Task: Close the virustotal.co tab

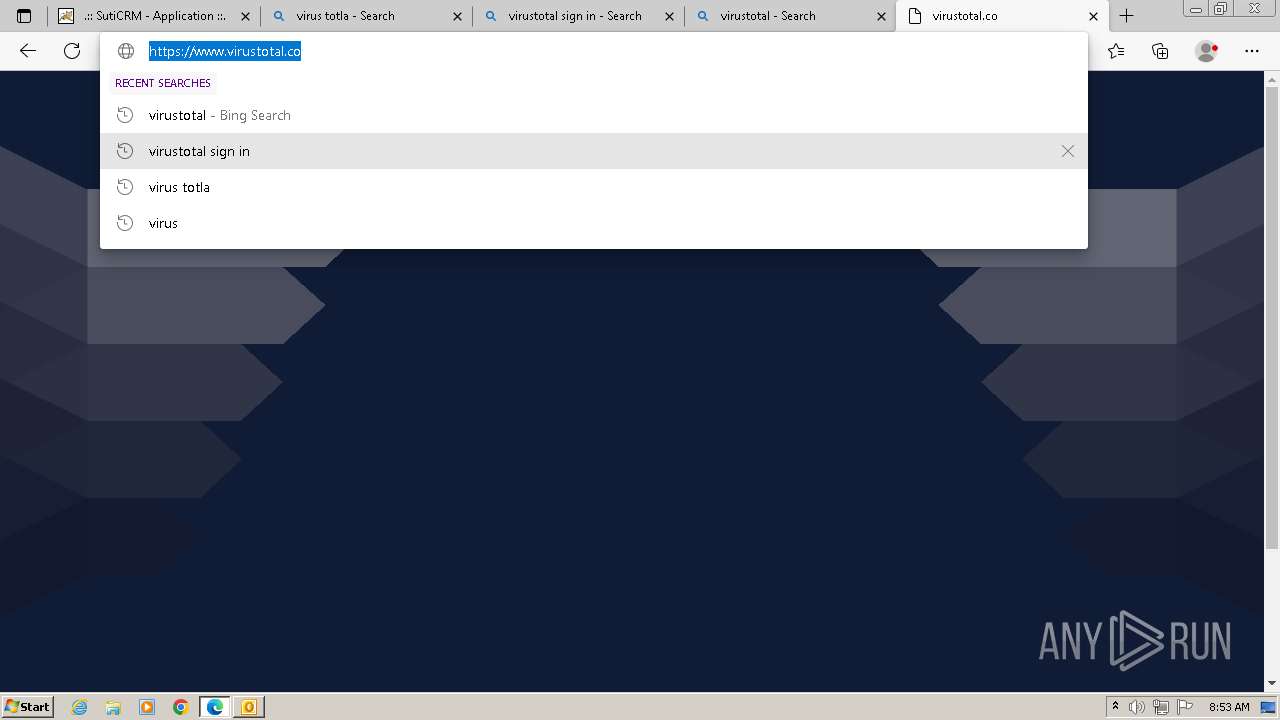Action: click(1093, 16)
